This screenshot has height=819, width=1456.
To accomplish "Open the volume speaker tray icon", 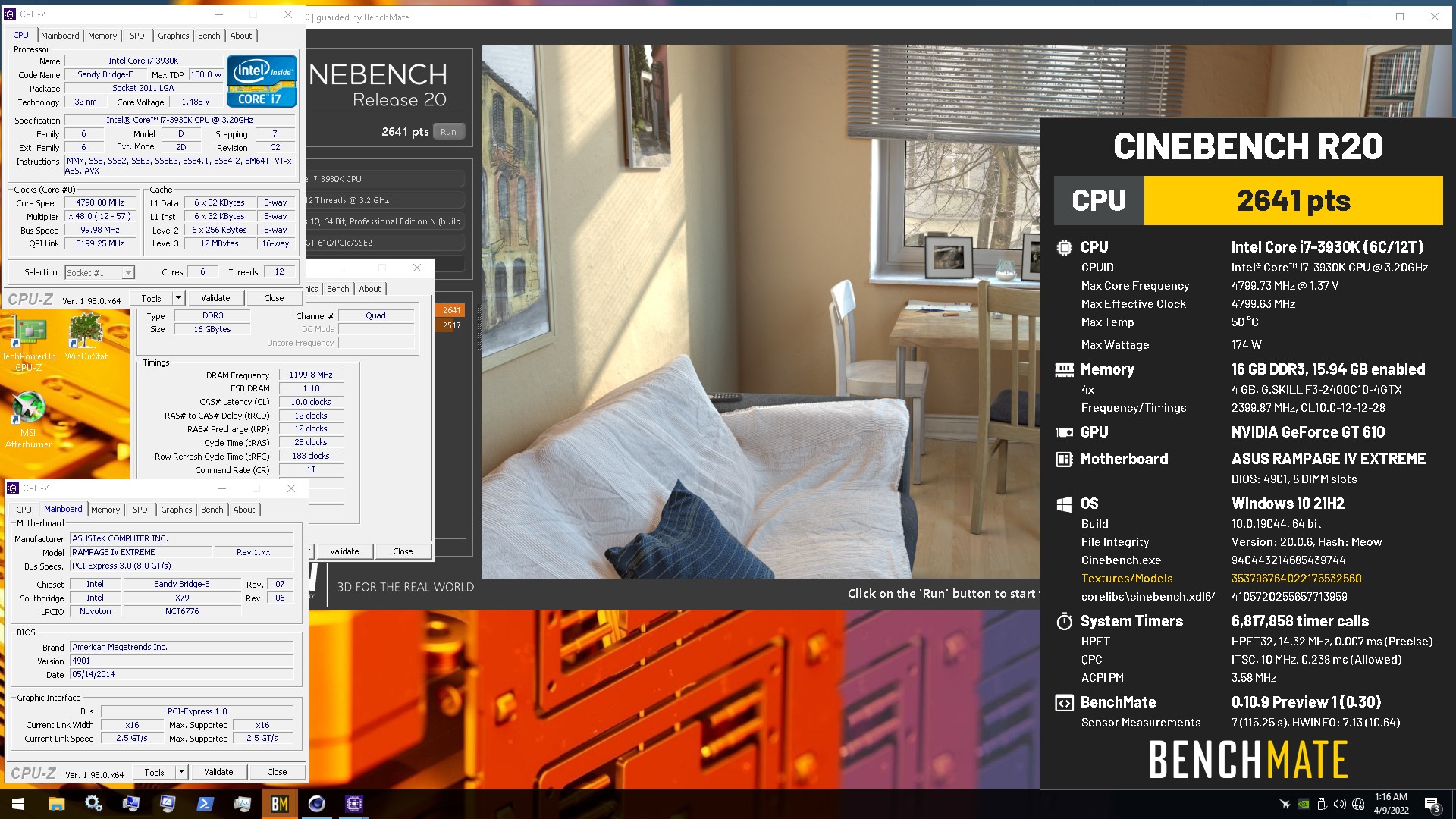I will click(1340, 804).
